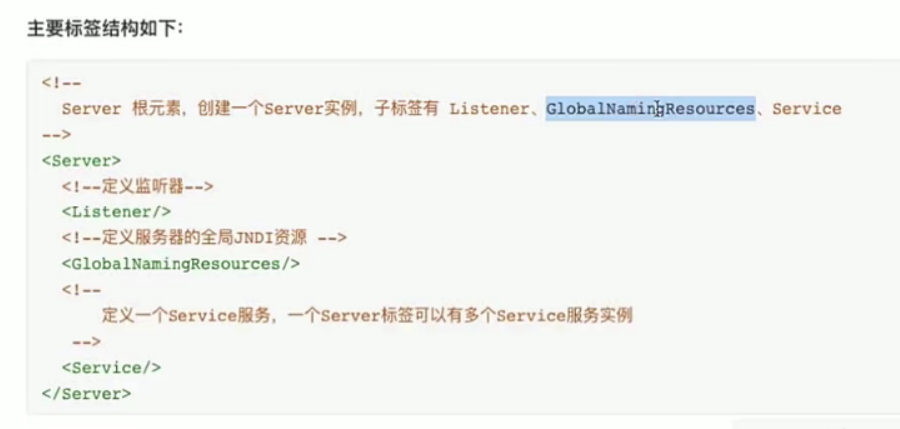Click the --> closing marker above <Server>

[56, 134]
